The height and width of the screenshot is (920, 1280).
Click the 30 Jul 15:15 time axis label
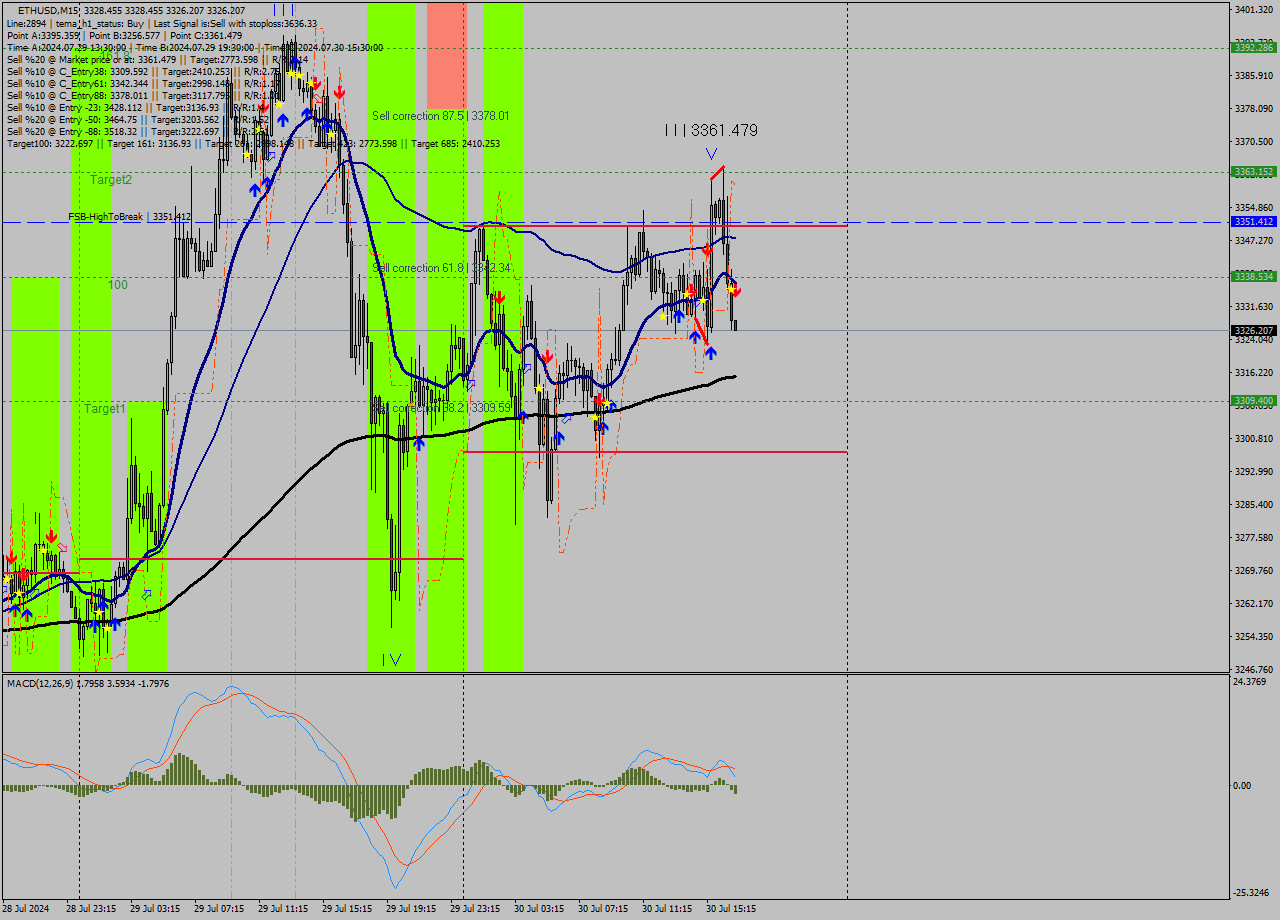731,909
